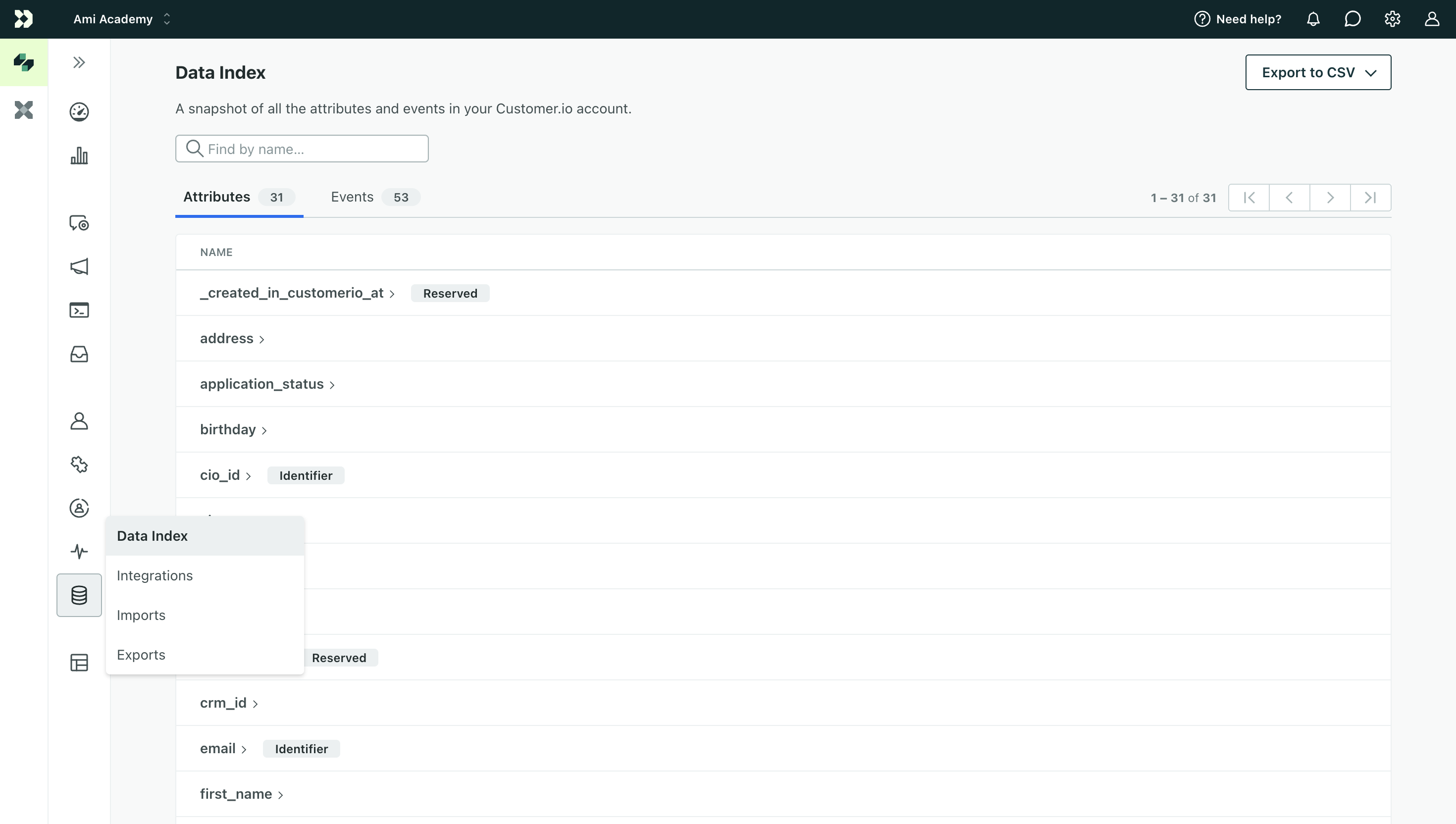This screenshot has height=824, width=1456.
Task: Open the Dashboard gauge icon
Action: [x=79, y=111]
